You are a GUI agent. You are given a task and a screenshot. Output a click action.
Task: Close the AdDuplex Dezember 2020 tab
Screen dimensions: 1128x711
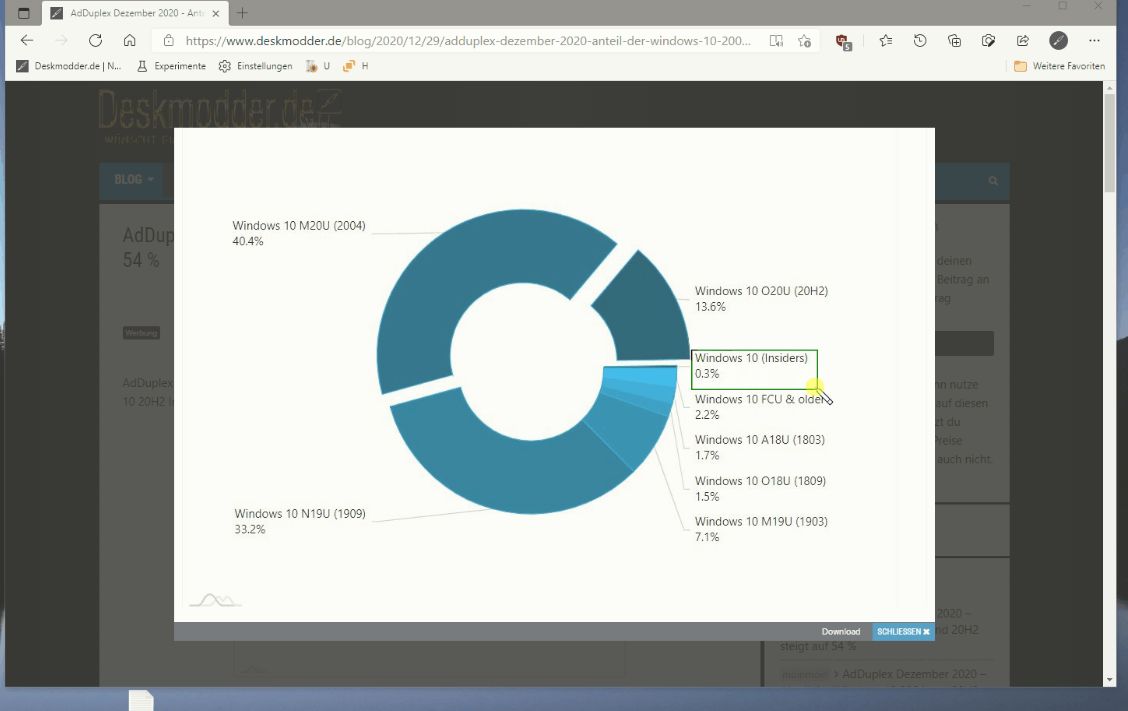pyautogui.click(x=215, y=13)
